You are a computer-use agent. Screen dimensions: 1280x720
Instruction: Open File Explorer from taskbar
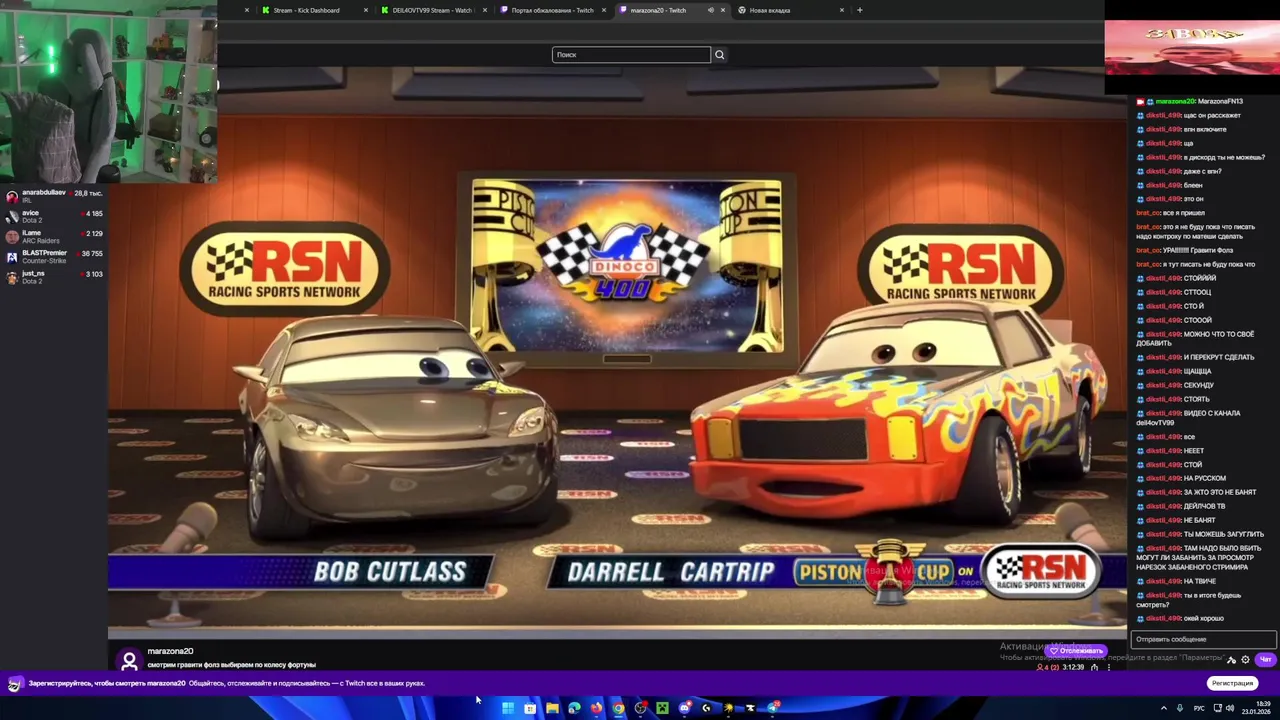(x=552, y=708)
